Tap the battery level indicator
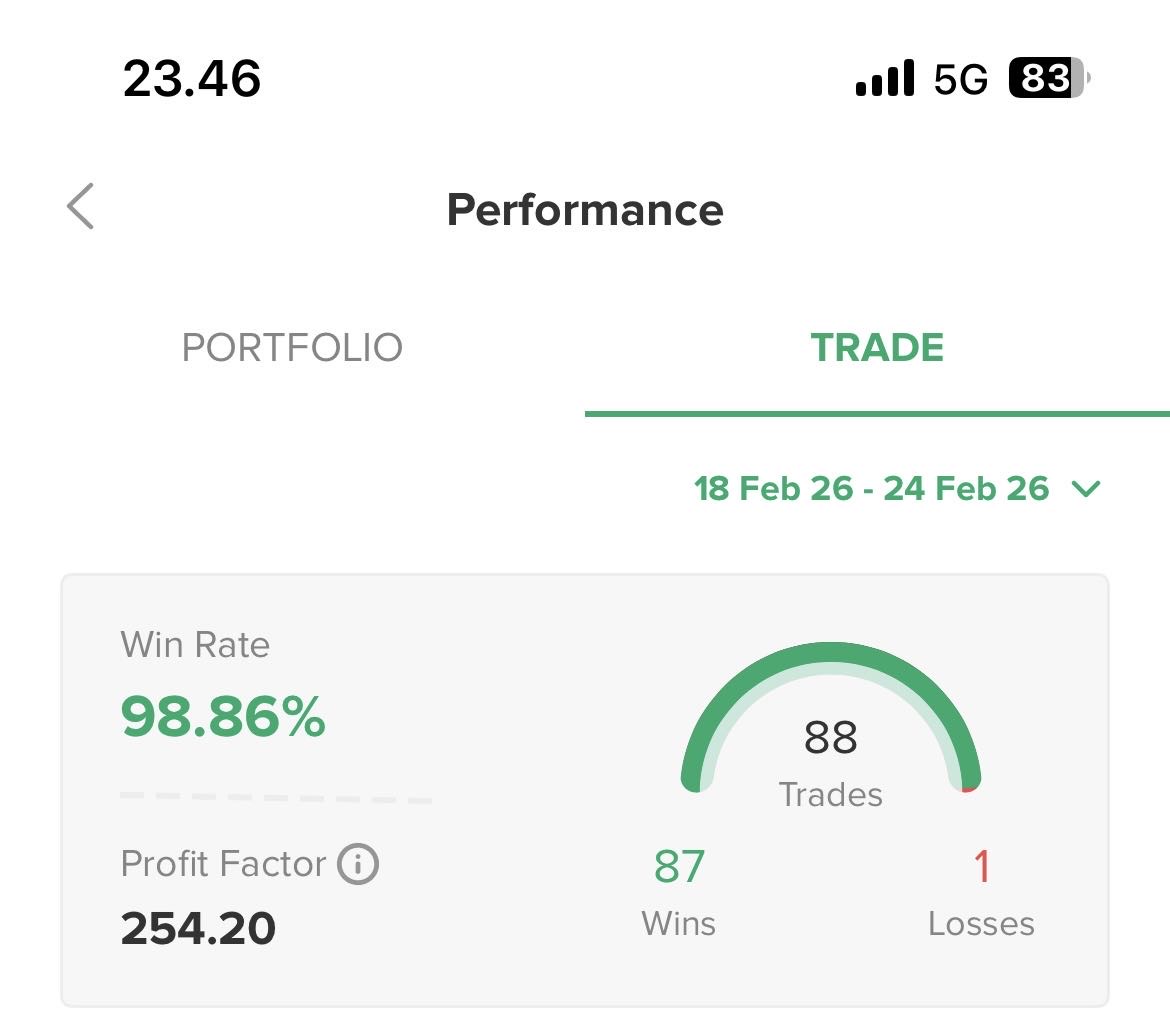 coord(1048,78)
